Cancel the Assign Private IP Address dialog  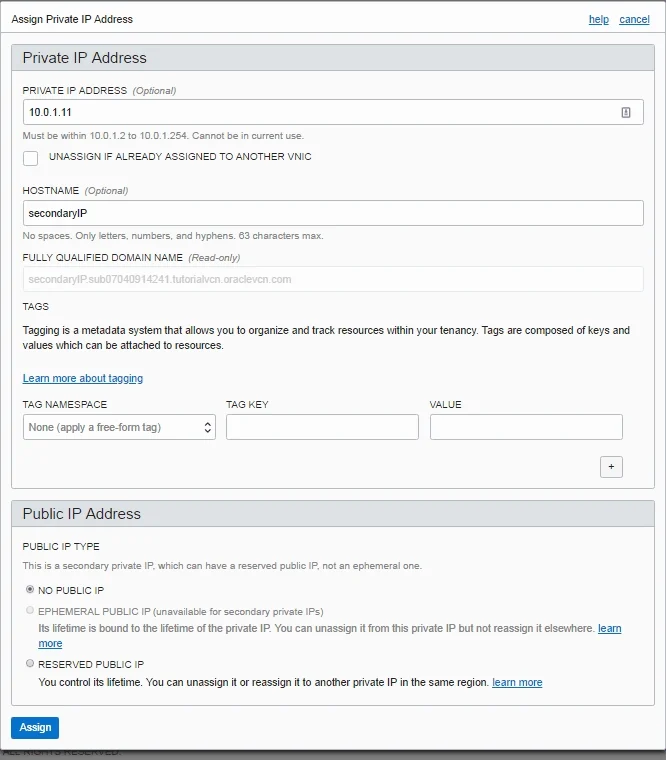pyautogui.click(x=634, y=19)
